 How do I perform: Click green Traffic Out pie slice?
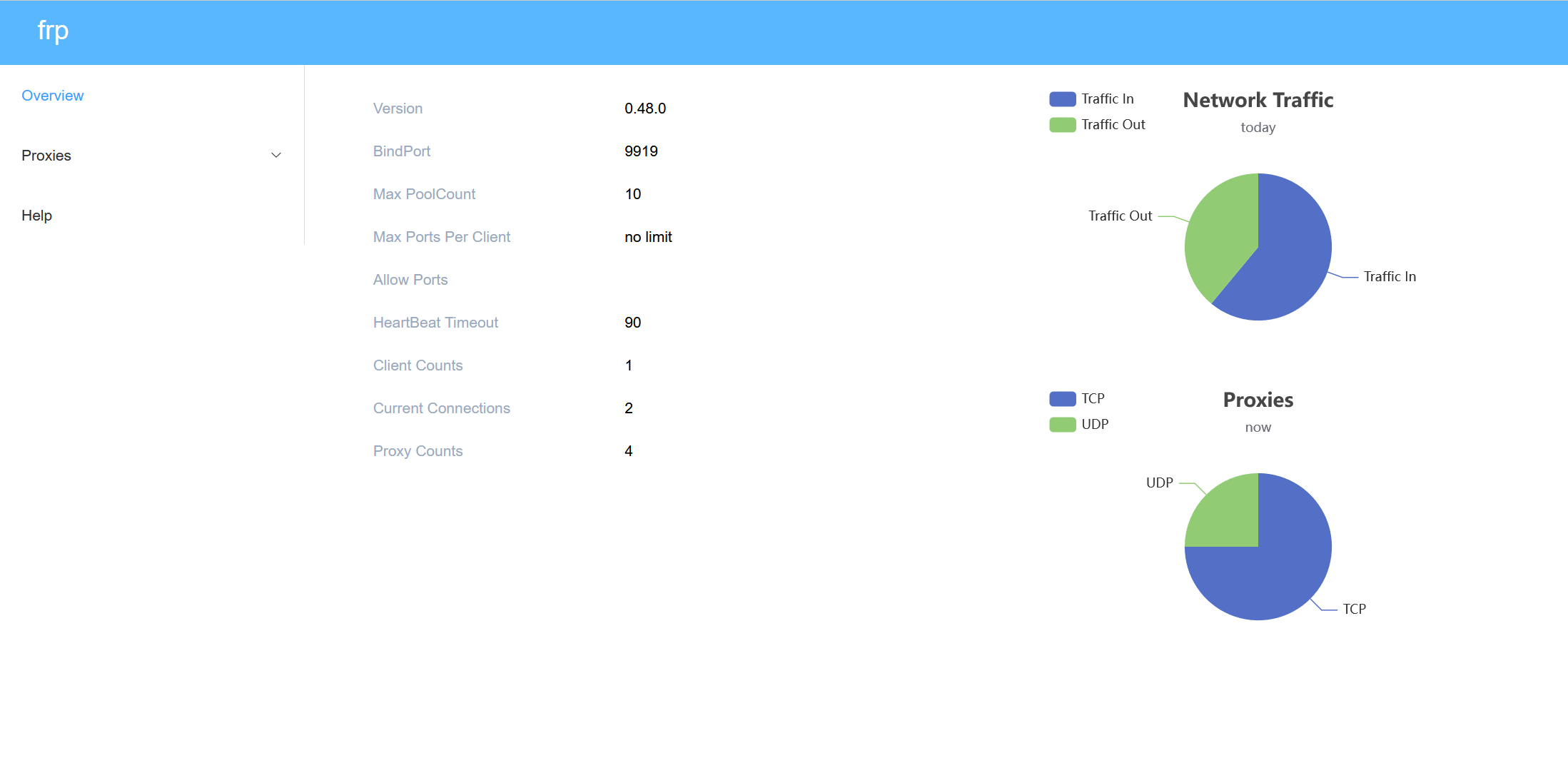click(1220, 228)
